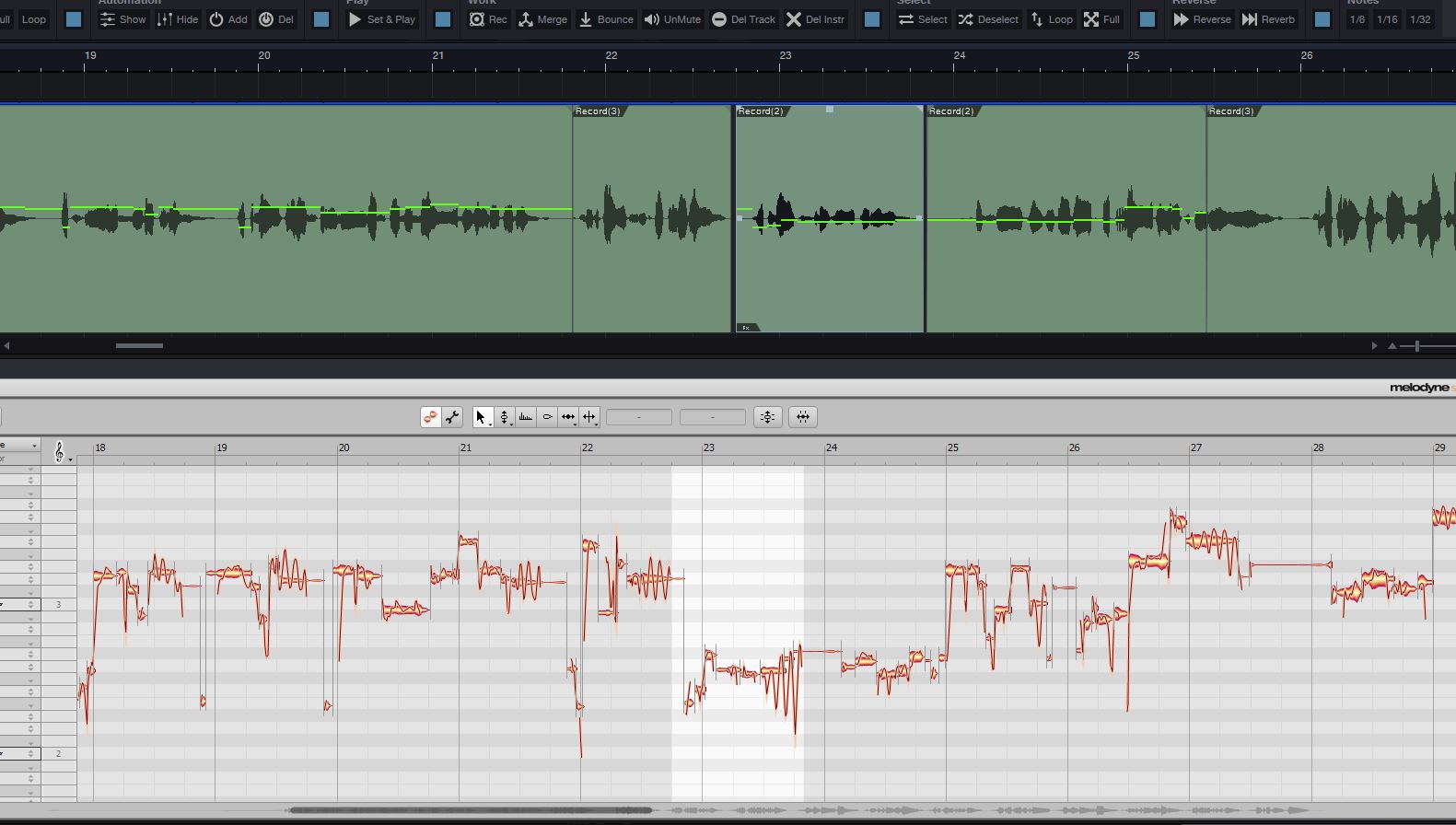The image size is (1456, 825).
Task: Expand the octave 3 pitch ruler stepper
Action: coord(30,605)
